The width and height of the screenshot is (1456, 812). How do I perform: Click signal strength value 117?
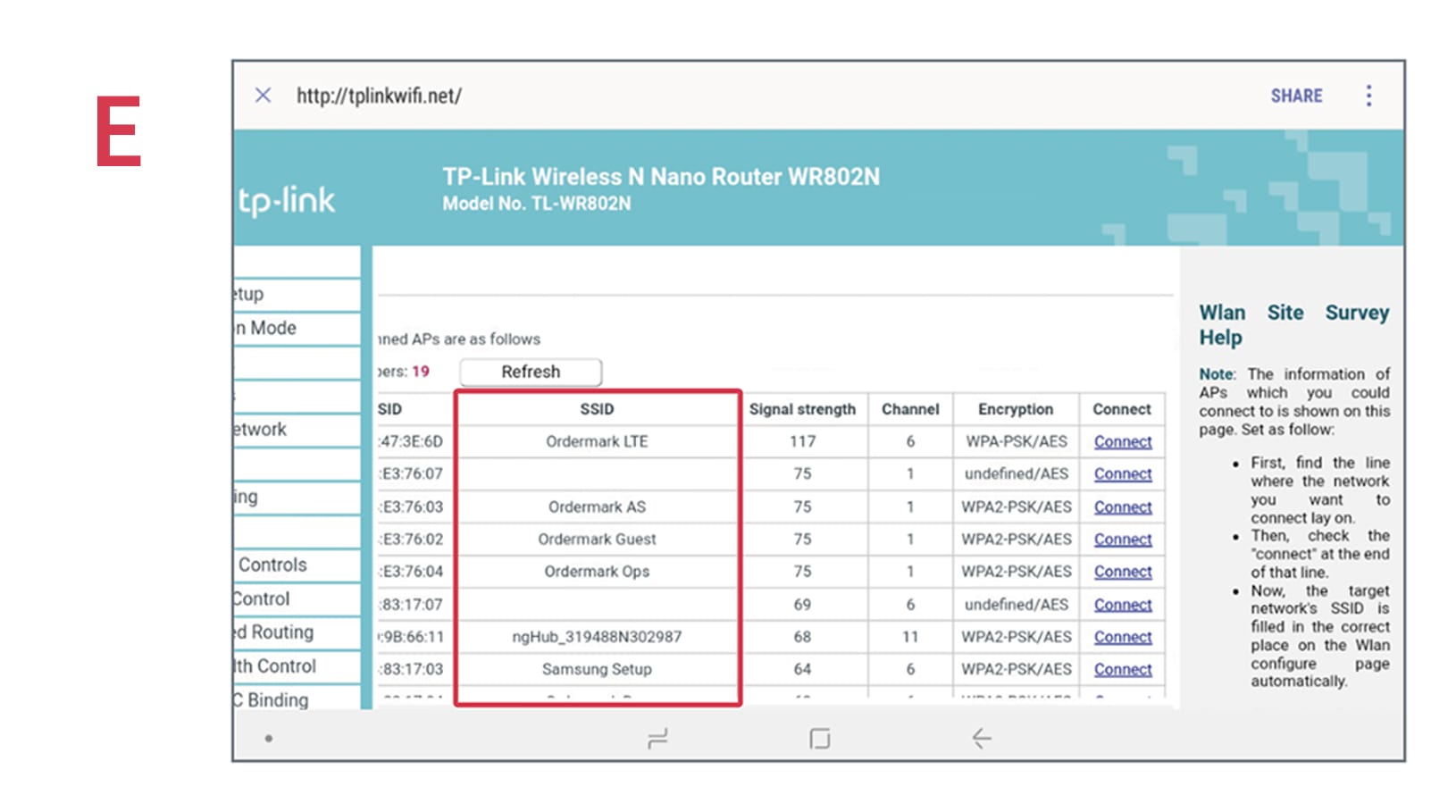pyautogui.click(x=802, y=441)
